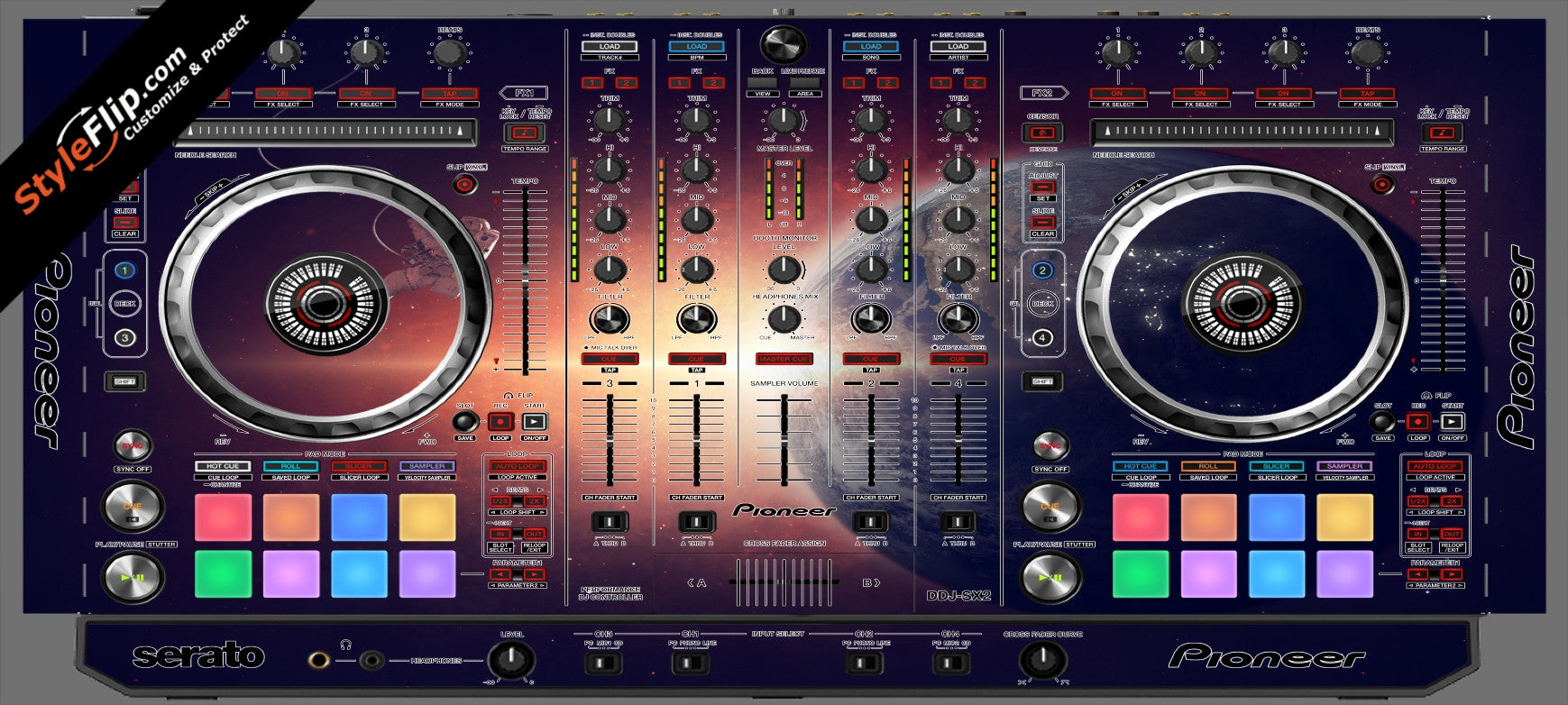Assign FX 1 on channel 3
Screen dimensions: 1568x705
click(592, 82)
